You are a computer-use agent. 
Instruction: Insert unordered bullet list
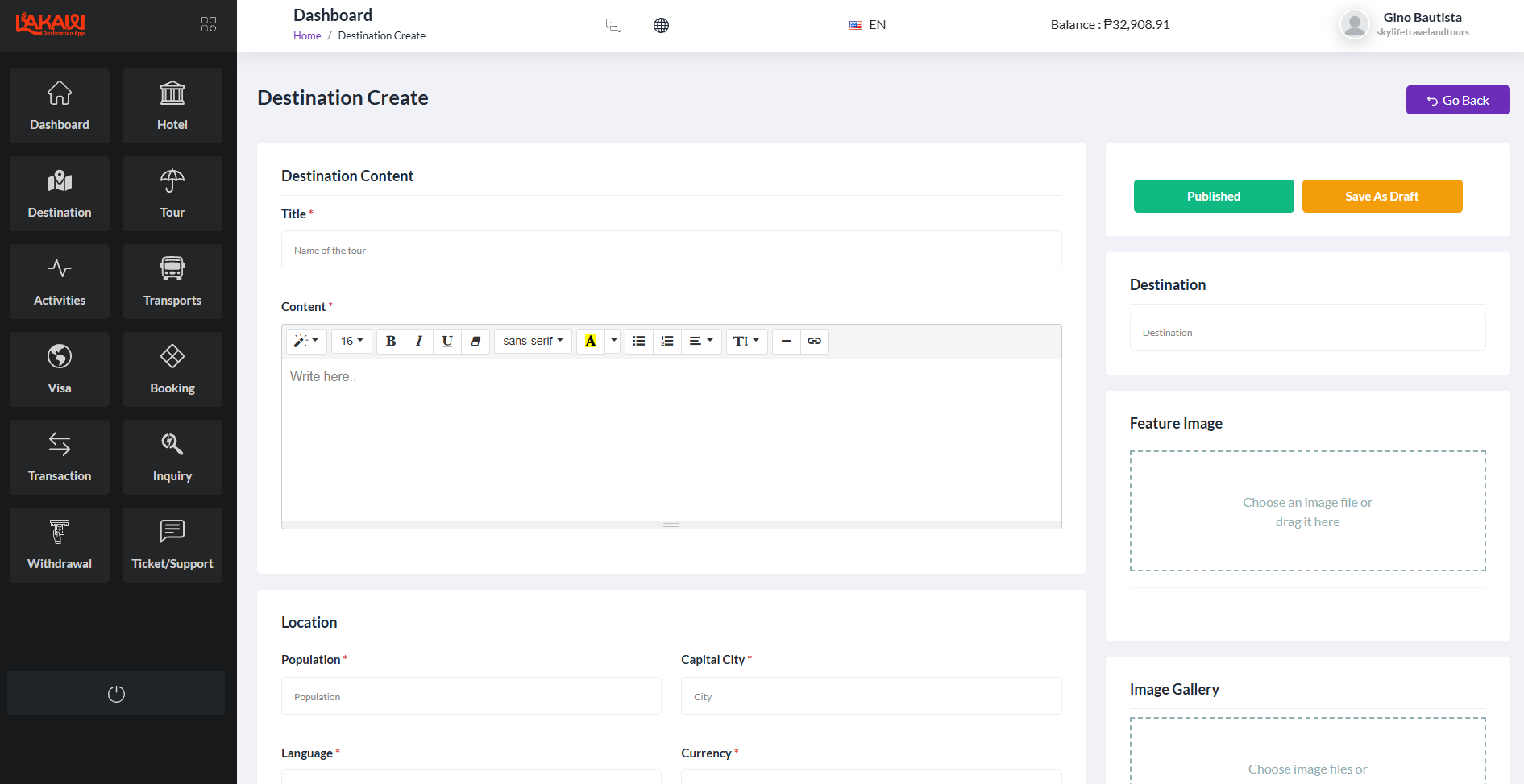click(639, 341)
